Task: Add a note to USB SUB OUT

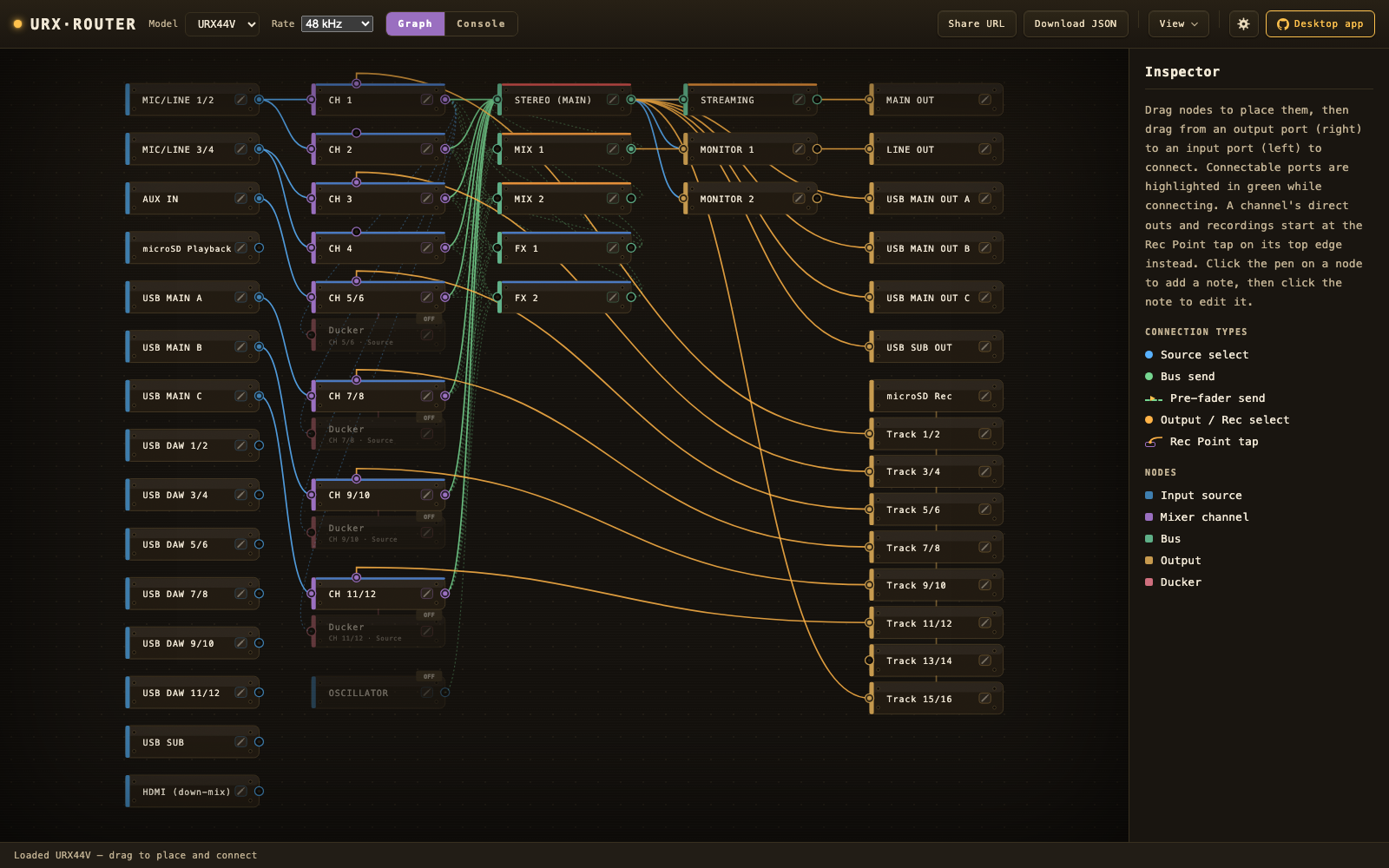Action: tap(984, 347)
